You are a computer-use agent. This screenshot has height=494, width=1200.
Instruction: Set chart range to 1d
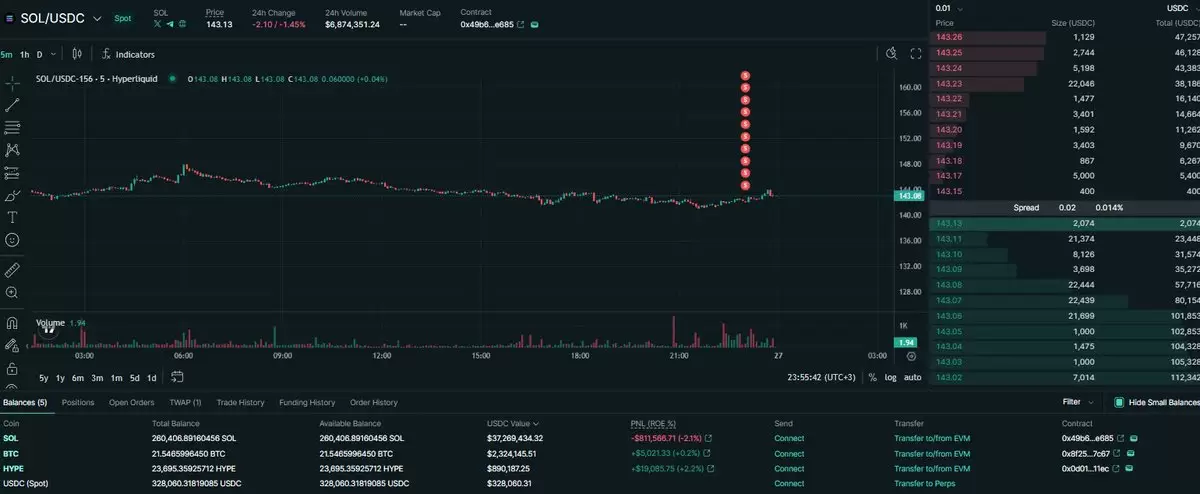tap(151, 377)
